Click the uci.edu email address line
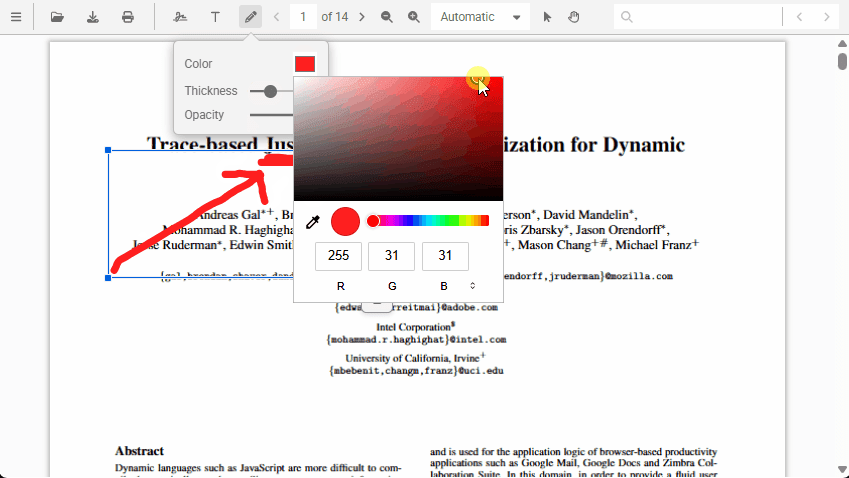 pos(416,371)
